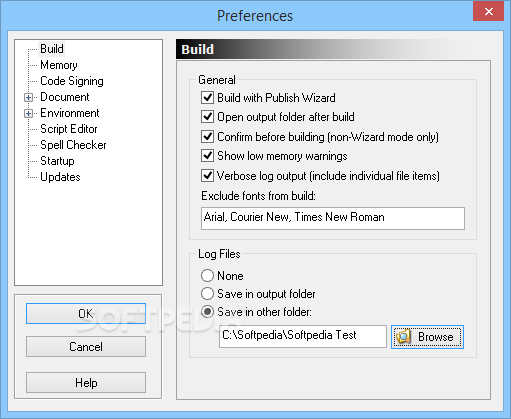The height and width of the screenshot is (419, 511).
Task: Open Spell Checker preferences
Action: tap(73, 145)
